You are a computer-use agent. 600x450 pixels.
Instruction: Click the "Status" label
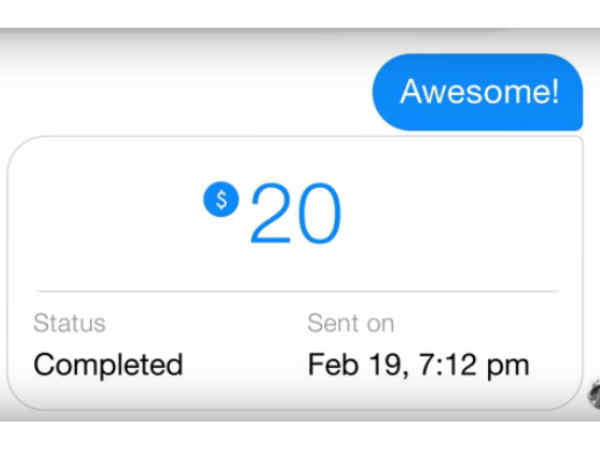[x=69, y=323]
